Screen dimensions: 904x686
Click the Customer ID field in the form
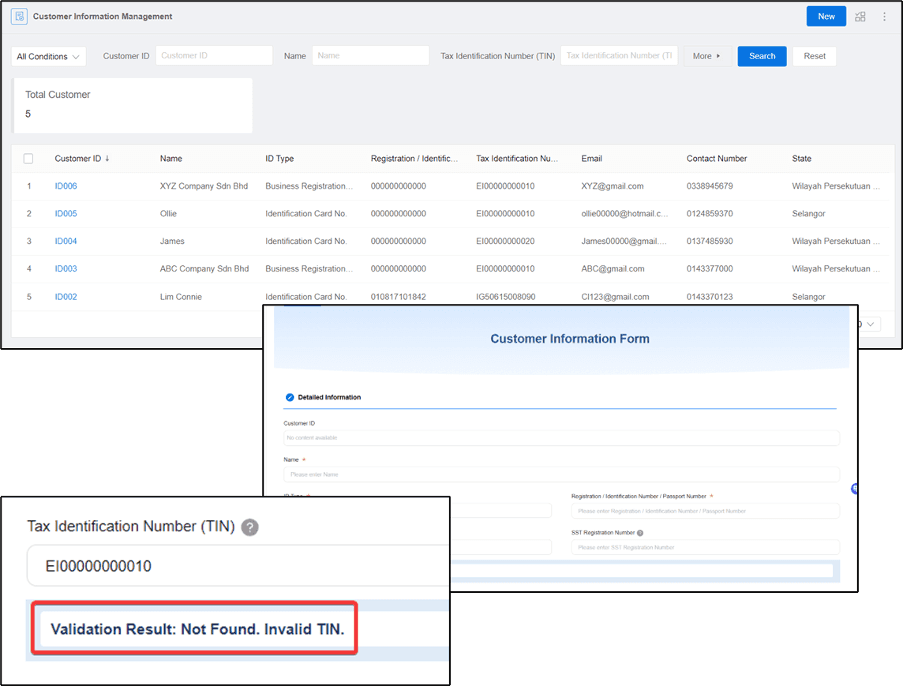tap(562, 438)
